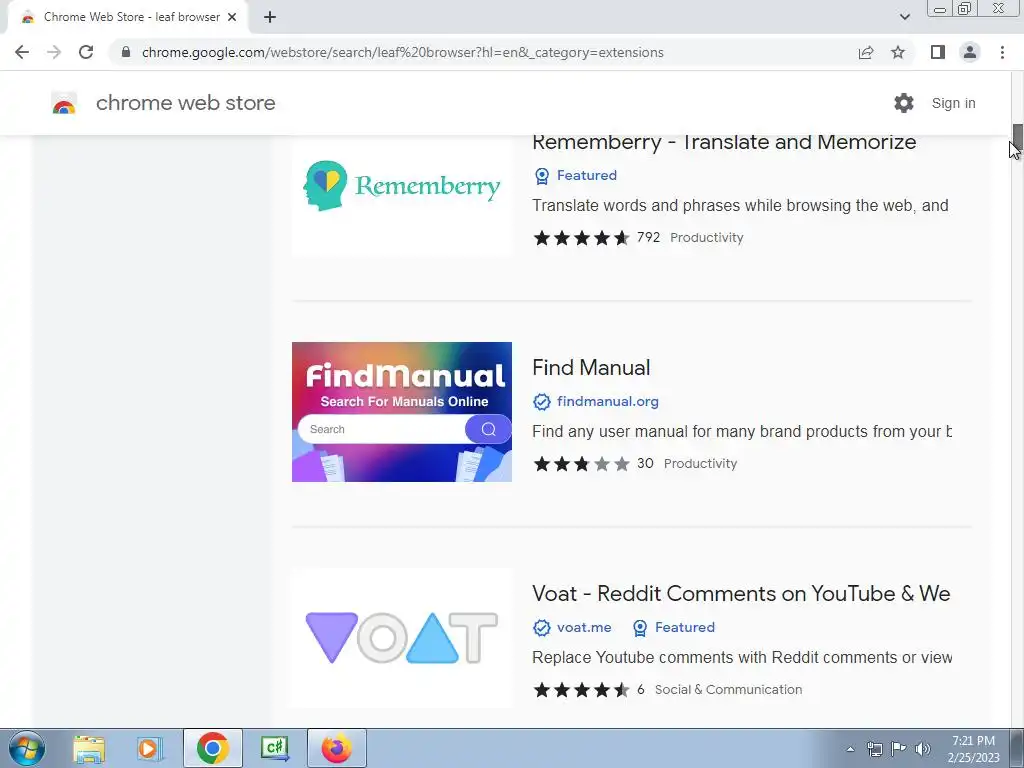1024x768 pixels.
Task: Click the address bar URL
Action: point(402,52)
